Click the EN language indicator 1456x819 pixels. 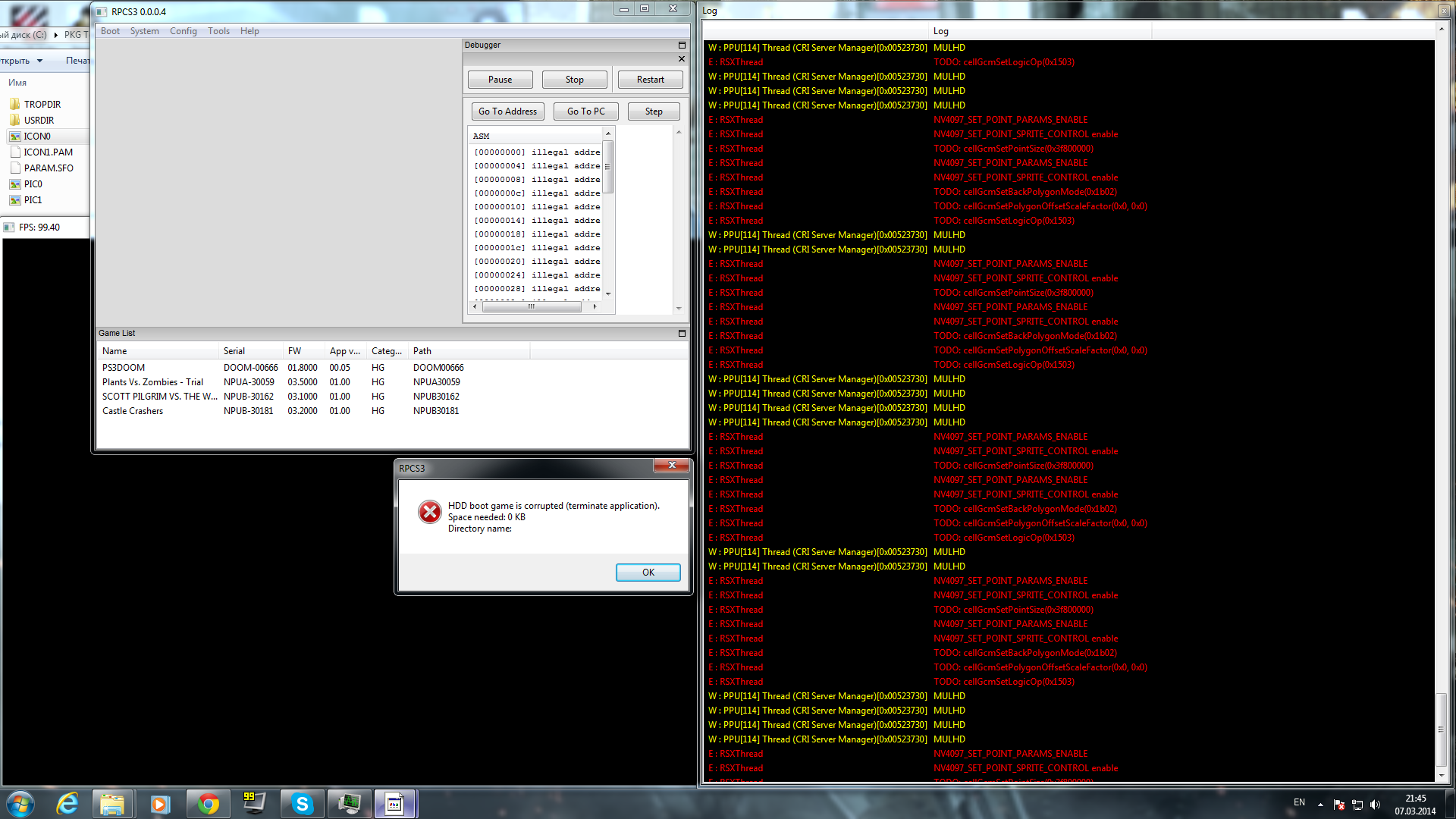click(1299, 802)
